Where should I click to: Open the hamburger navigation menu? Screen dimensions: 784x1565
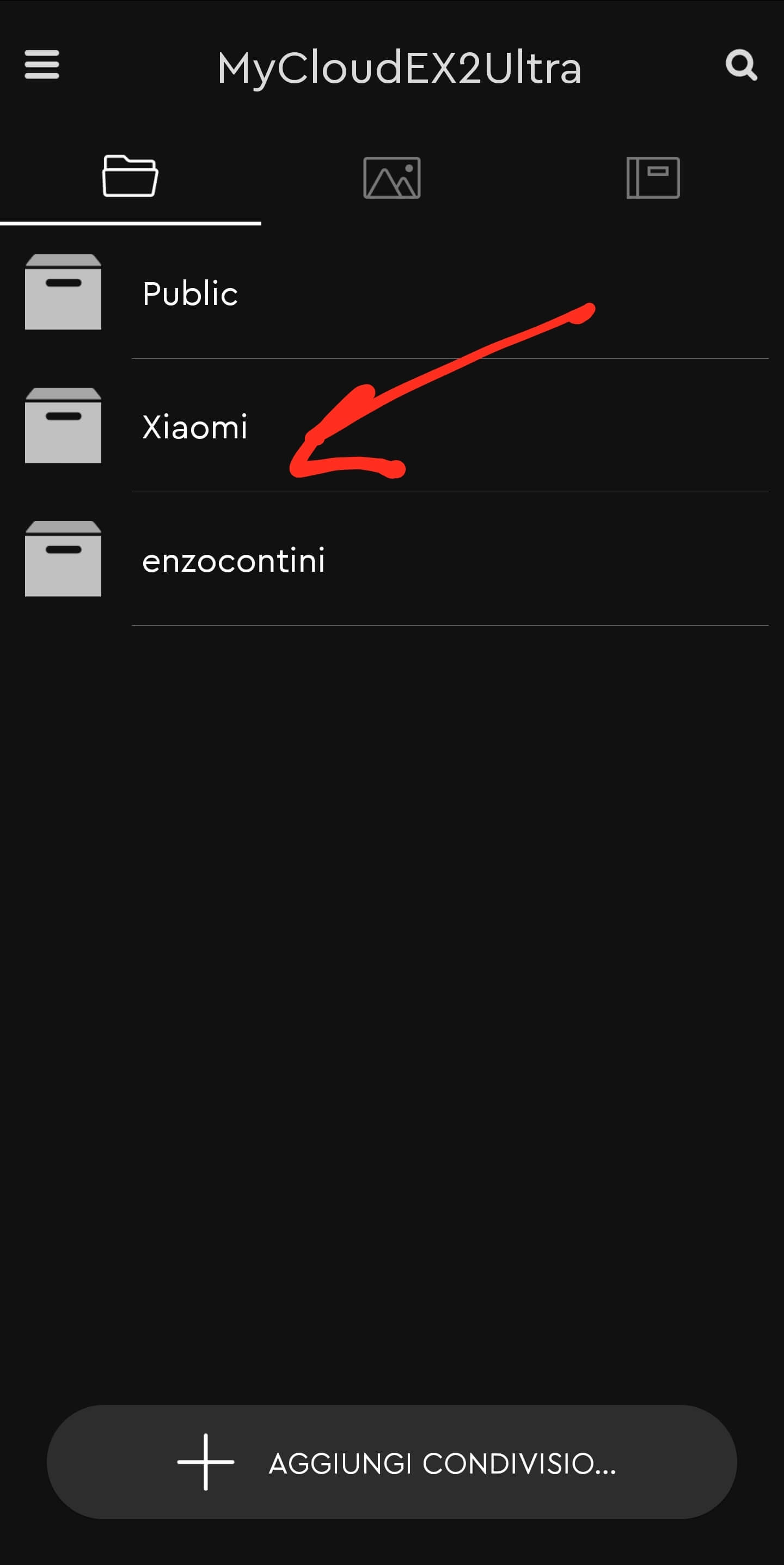pos(42,64)
